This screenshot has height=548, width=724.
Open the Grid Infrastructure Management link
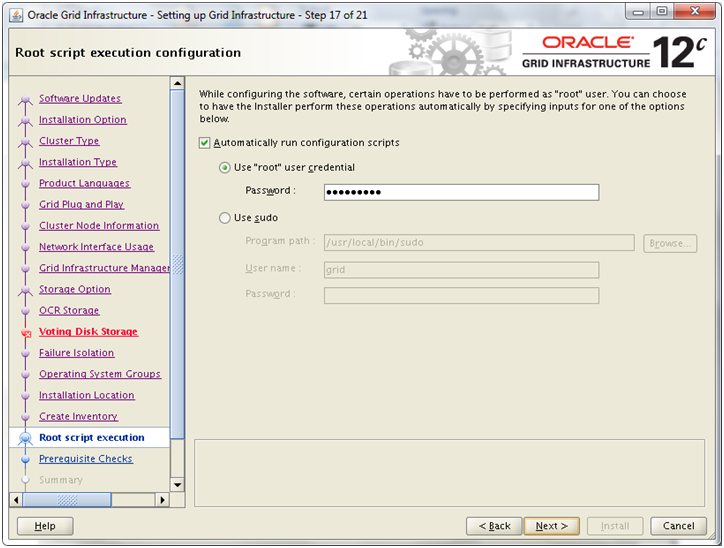pyautogui.click(x=104, y=268)
